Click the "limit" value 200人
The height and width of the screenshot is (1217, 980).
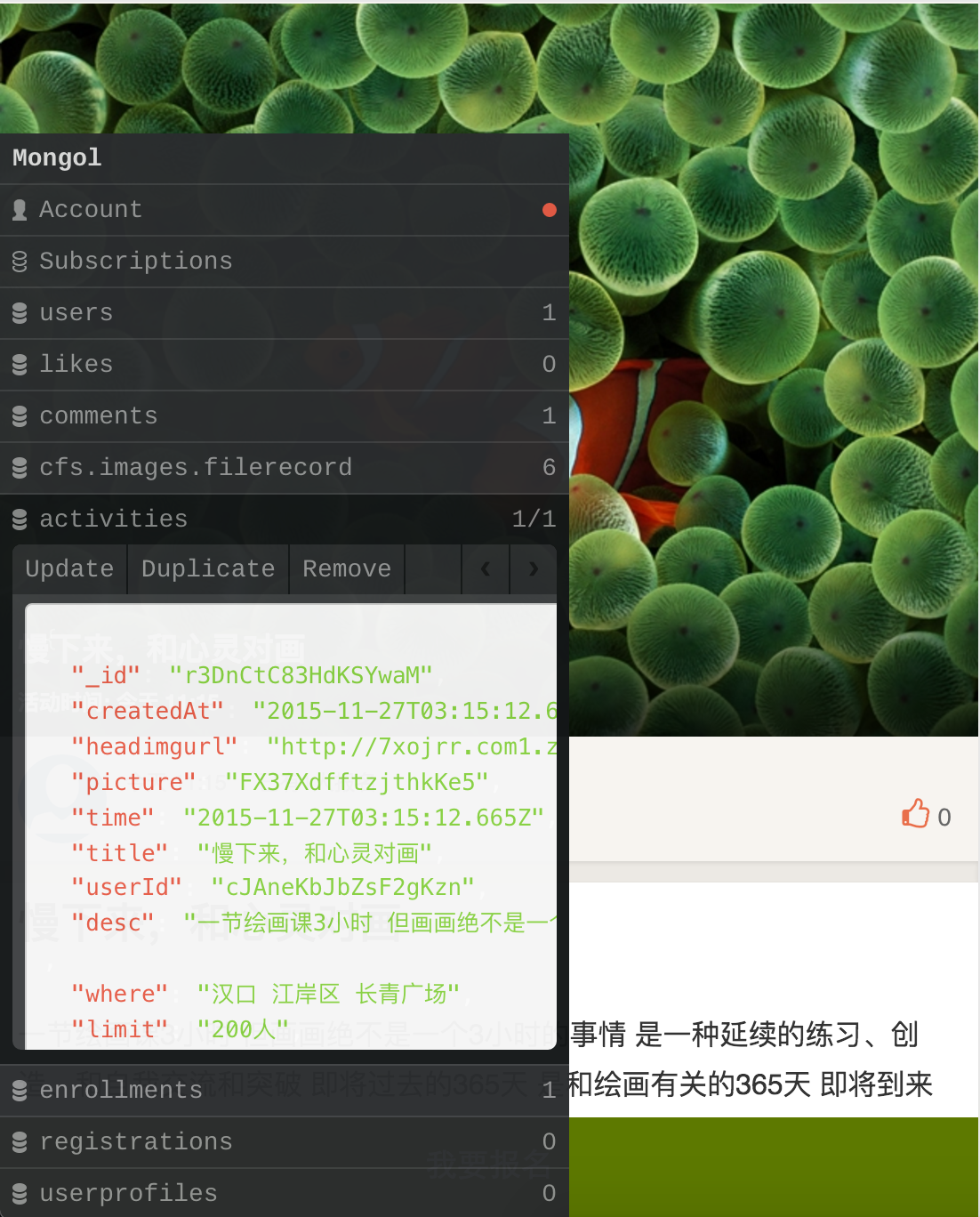coord(243,1030)
